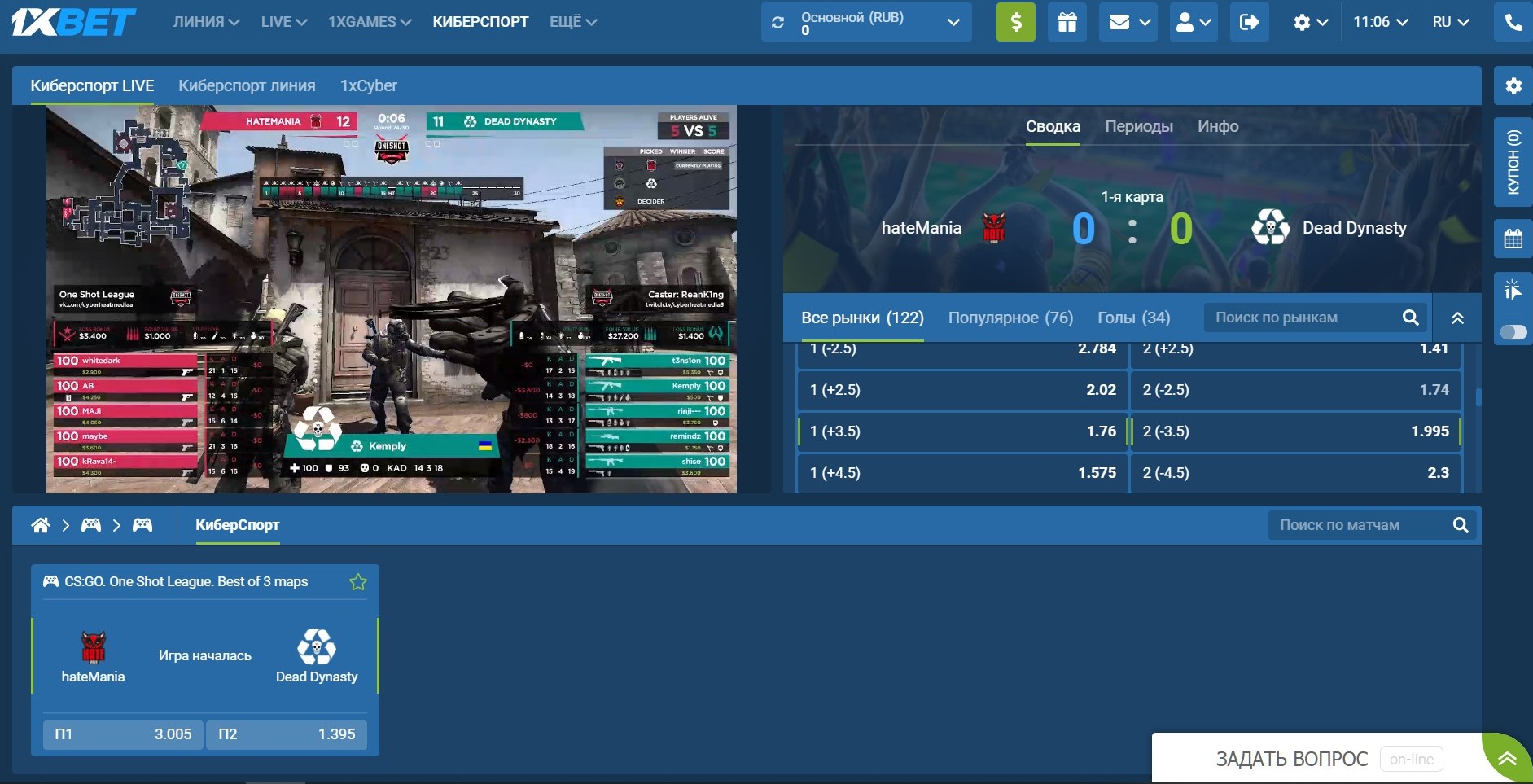Add One Shot League match to favorites

(x=358, y=582)
